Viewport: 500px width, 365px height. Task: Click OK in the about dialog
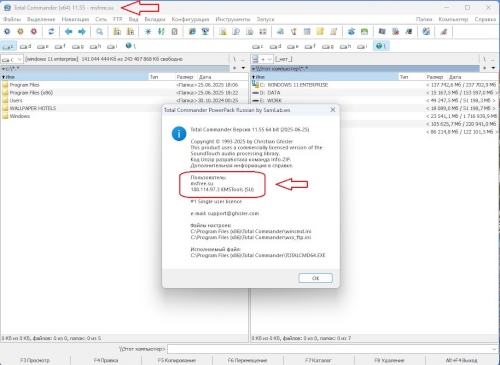click(315, 278)
